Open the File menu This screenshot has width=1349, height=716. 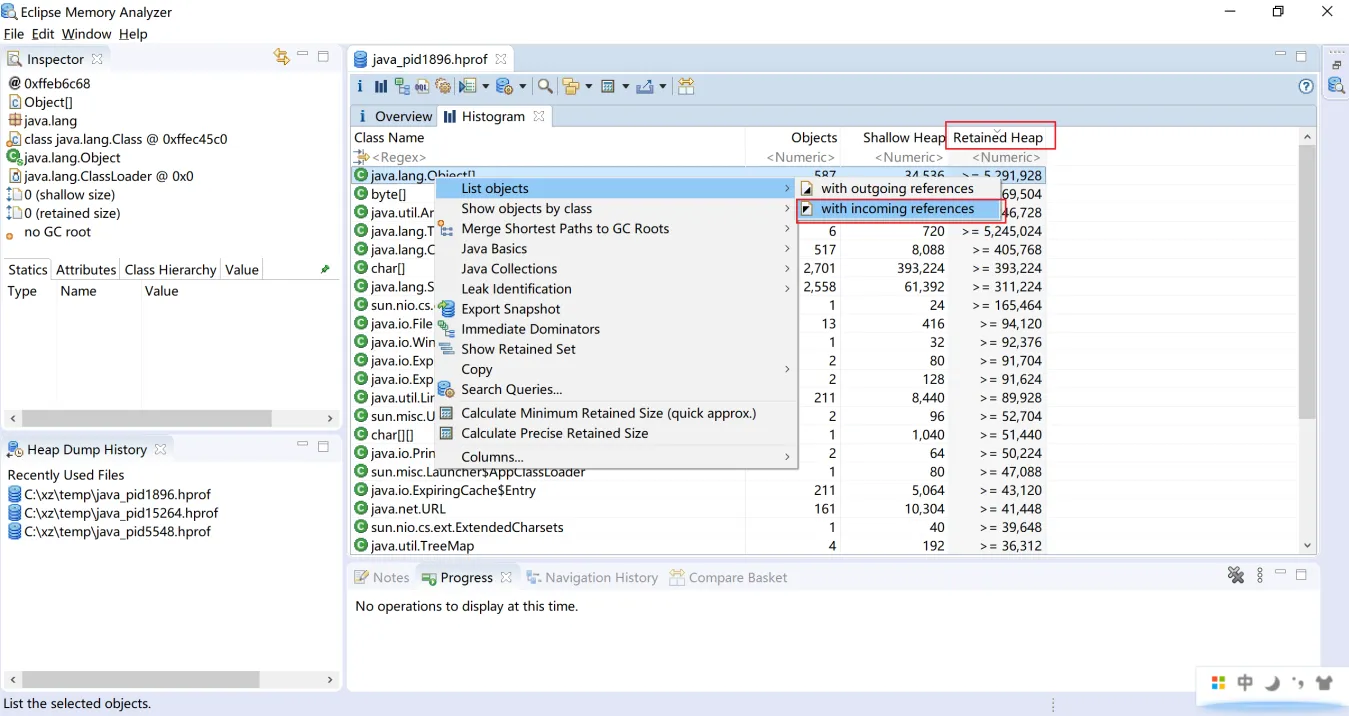[x=14, y=34]
